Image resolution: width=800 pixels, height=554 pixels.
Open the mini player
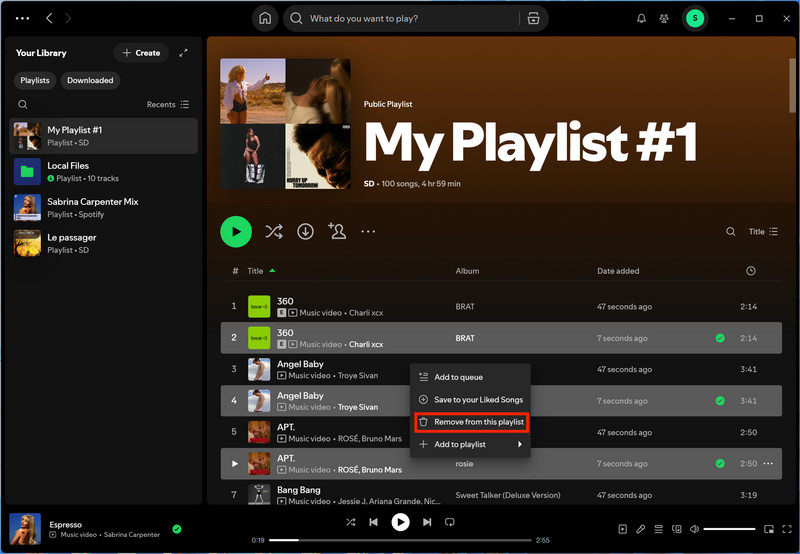[769, 529]
